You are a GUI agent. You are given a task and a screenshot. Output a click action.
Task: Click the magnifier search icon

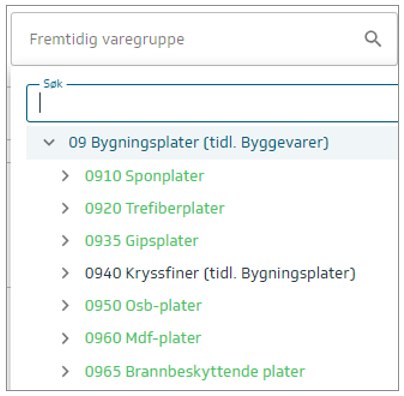373,39
